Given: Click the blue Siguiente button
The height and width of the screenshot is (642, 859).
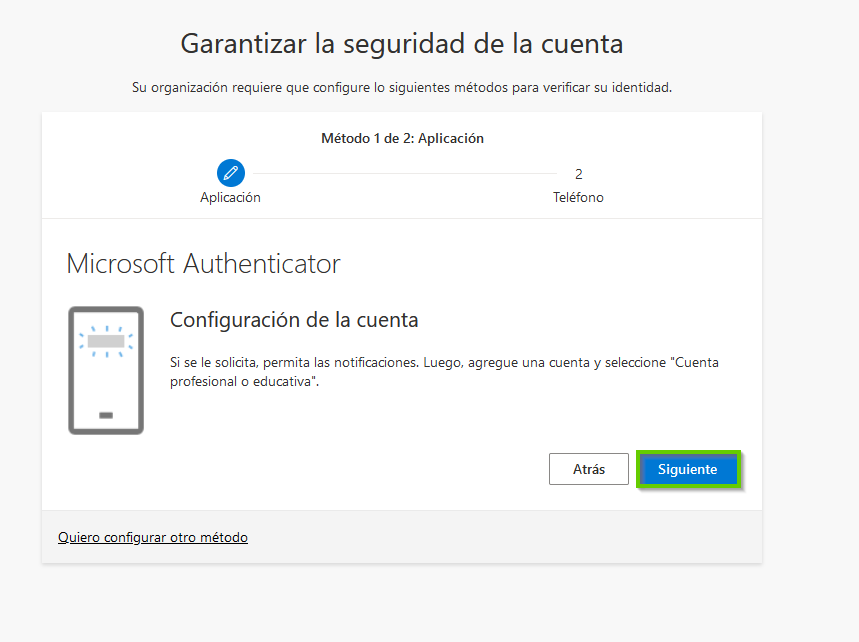Looking at the screenshot, I should [688, 469].
